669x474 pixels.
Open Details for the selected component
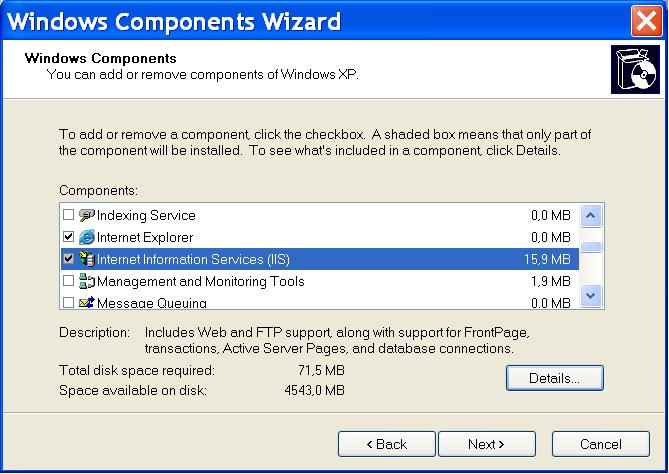pos(555,378)
